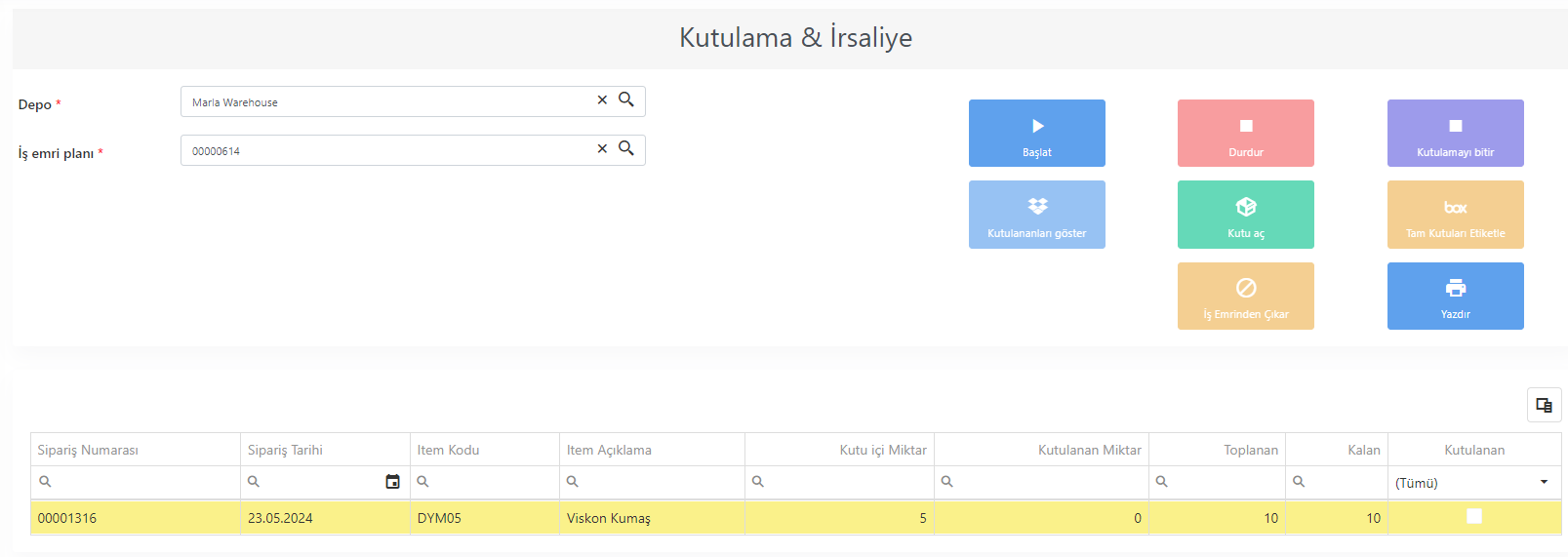
Task: Click the Yazdır print button
Action: (x=1455, y=296)
